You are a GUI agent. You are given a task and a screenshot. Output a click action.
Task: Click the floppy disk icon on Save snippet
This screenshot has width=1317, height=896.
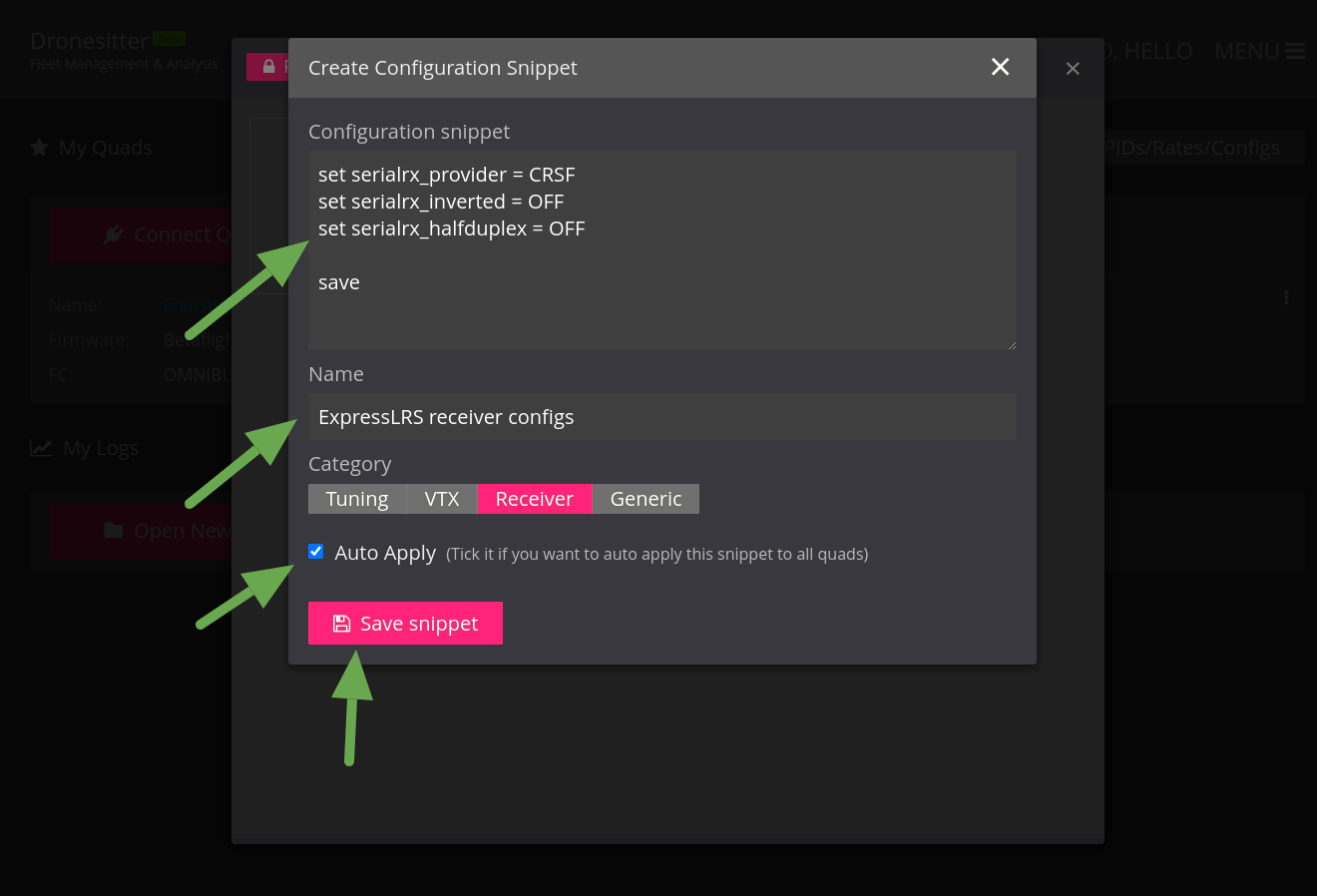[342, 623]
